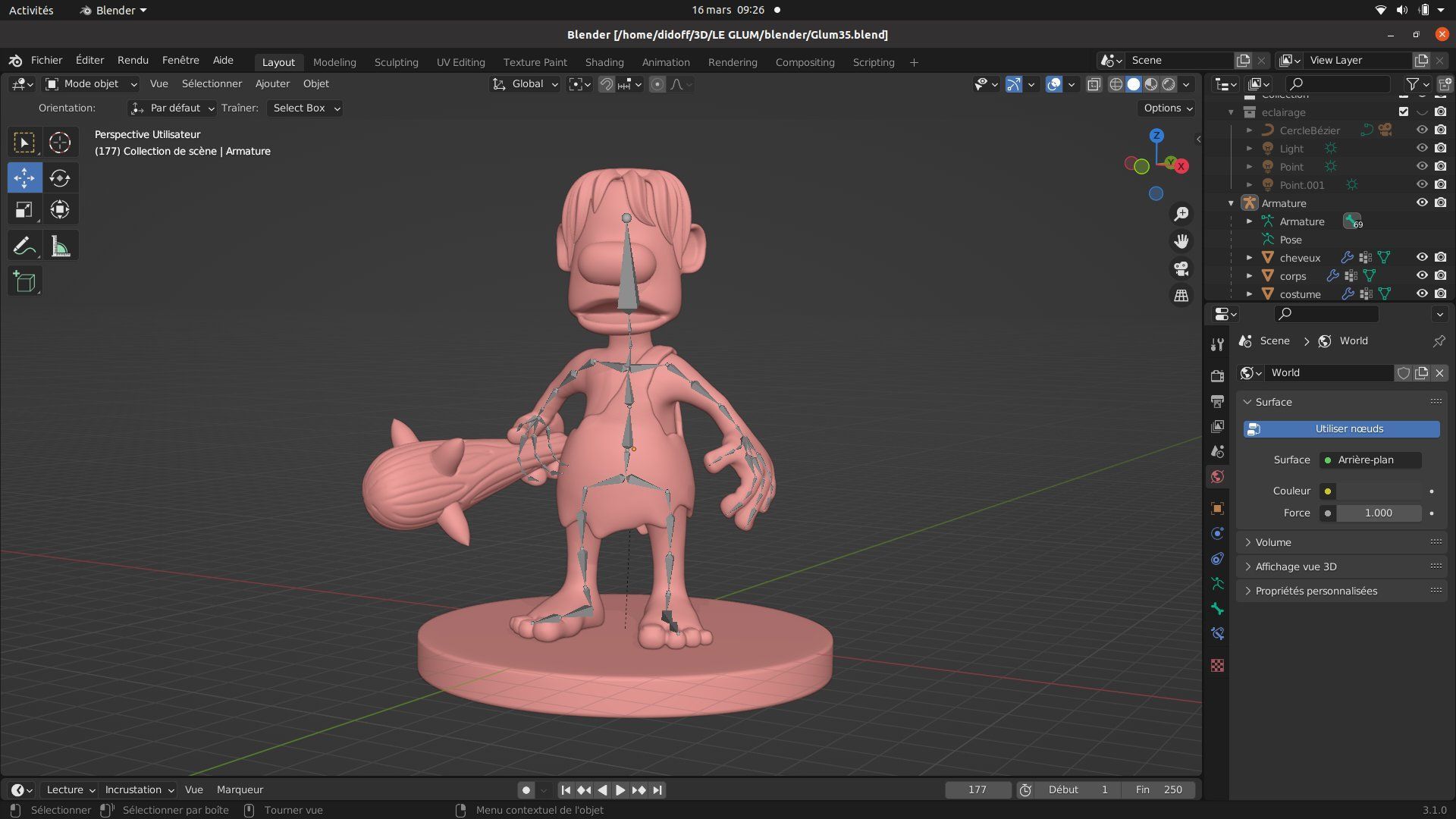
Task: Select the Measure tool
Action: [x=60, y=246]
